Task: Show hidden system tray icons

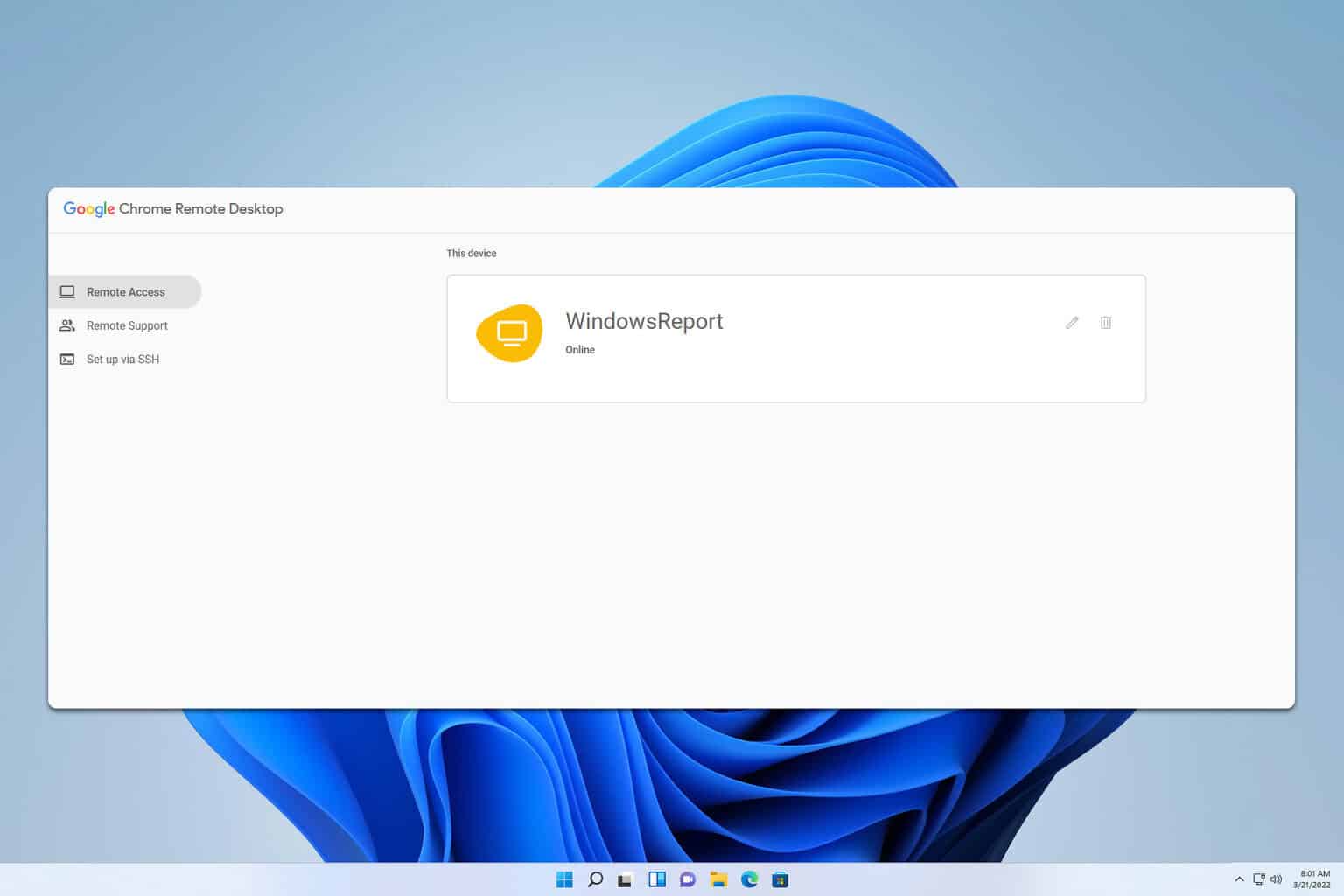Action: [1239, 879]
